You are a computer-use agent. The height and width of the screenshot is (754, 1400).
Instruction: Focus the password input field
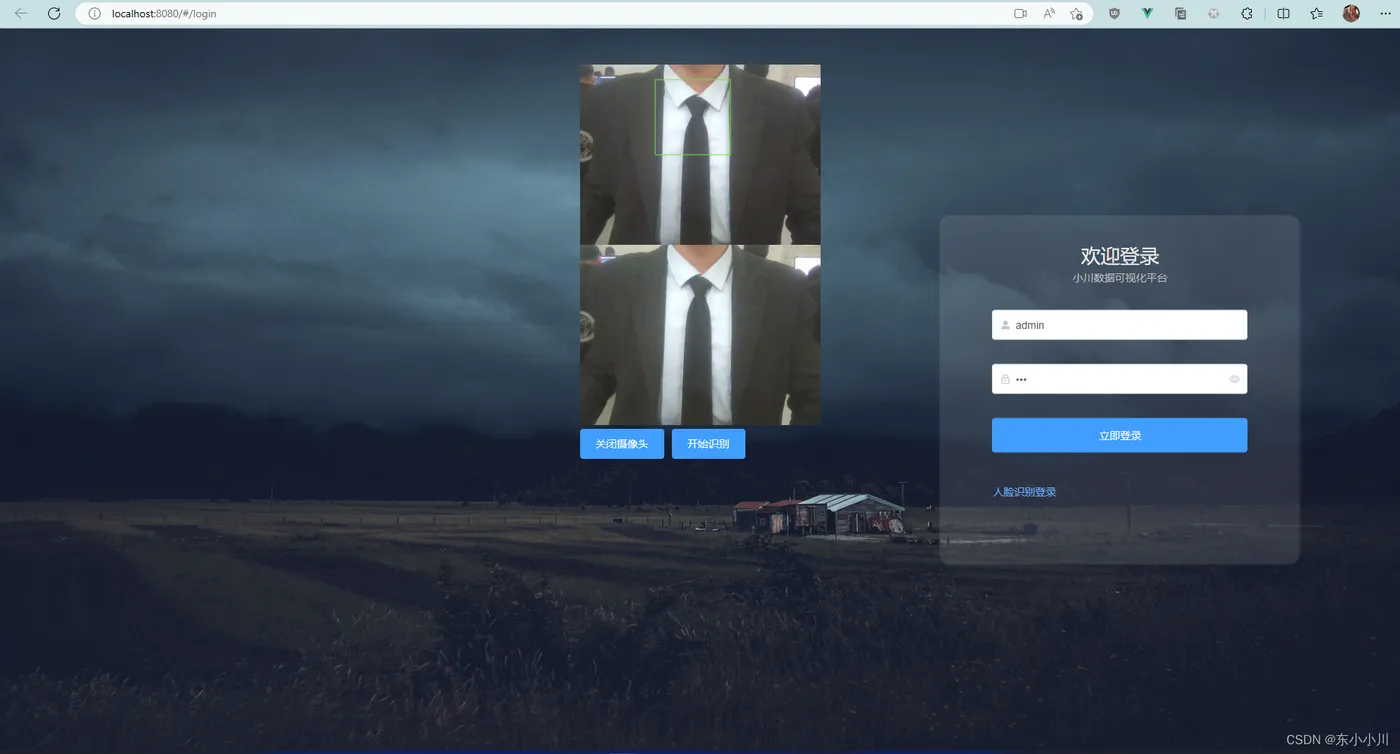1119,379
